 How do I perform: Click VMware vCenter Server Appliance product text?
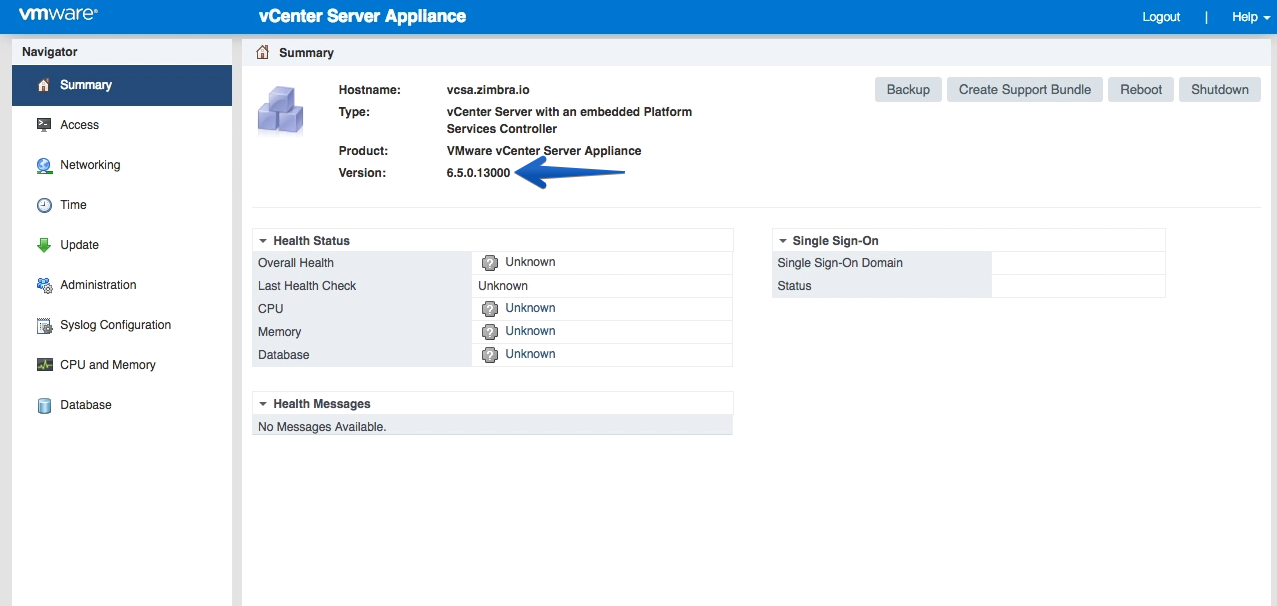click(544, 151)
